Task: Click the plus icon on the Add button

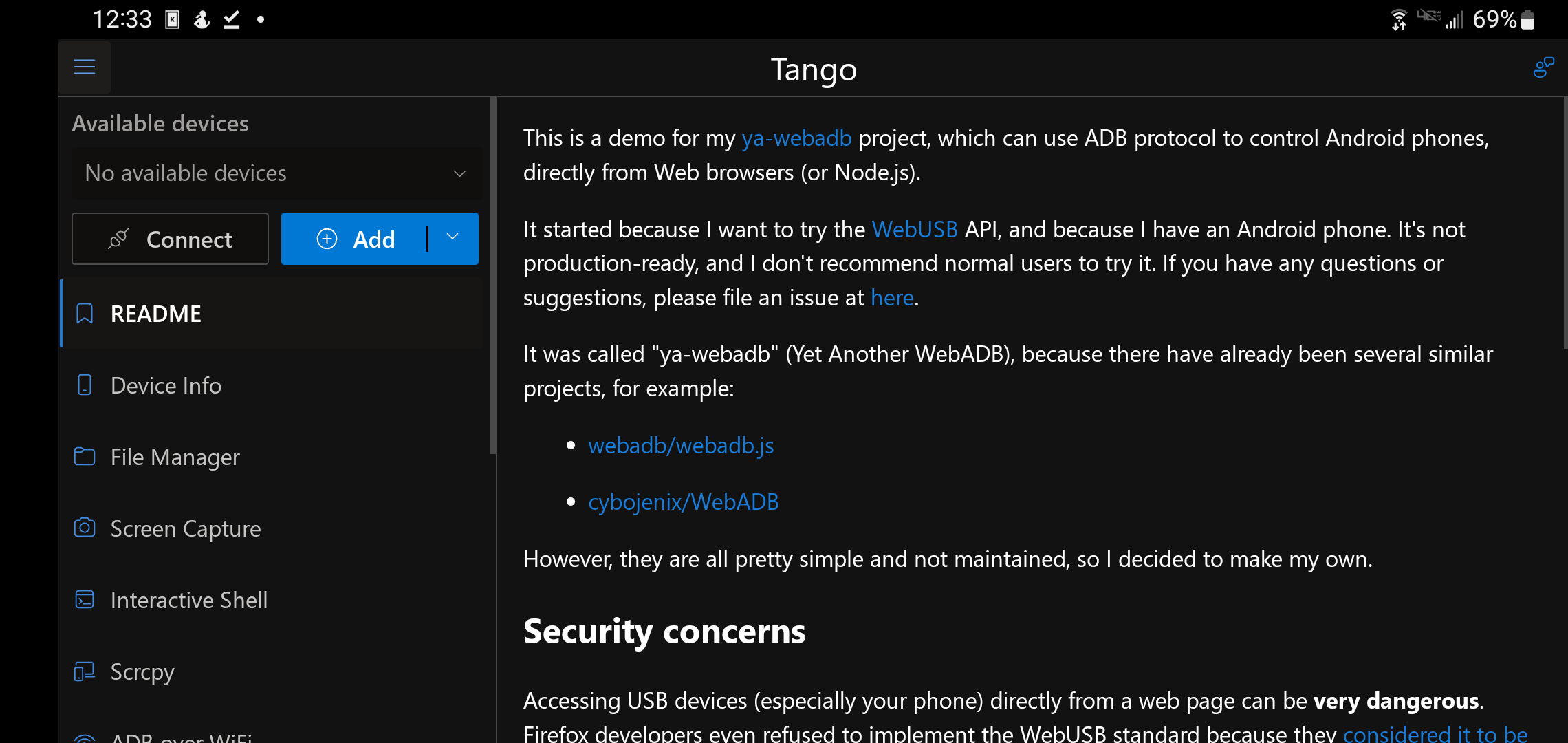Action: pos(327,239)
